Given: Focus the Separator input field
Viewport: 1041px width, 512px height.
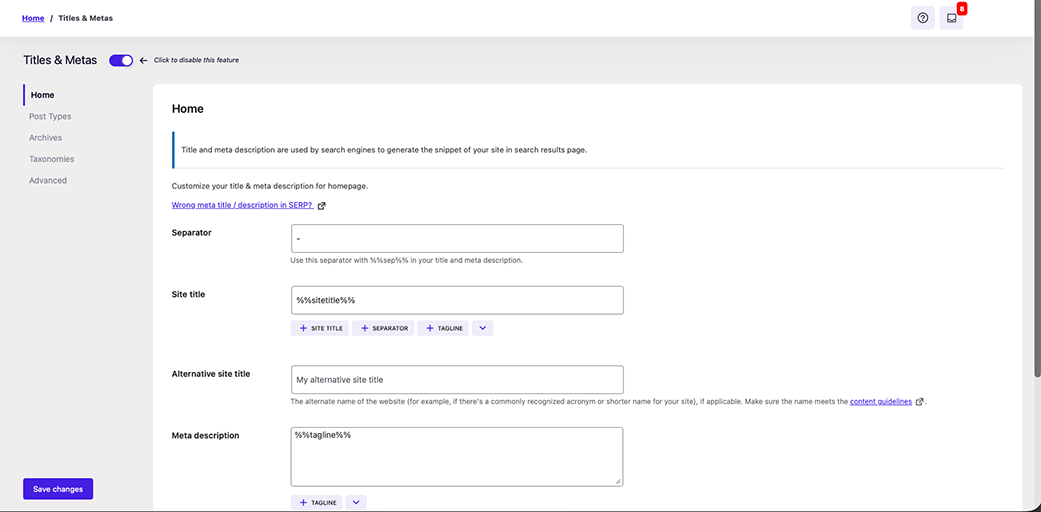Looking at the screenshot, I should click(x=457, y=238).
